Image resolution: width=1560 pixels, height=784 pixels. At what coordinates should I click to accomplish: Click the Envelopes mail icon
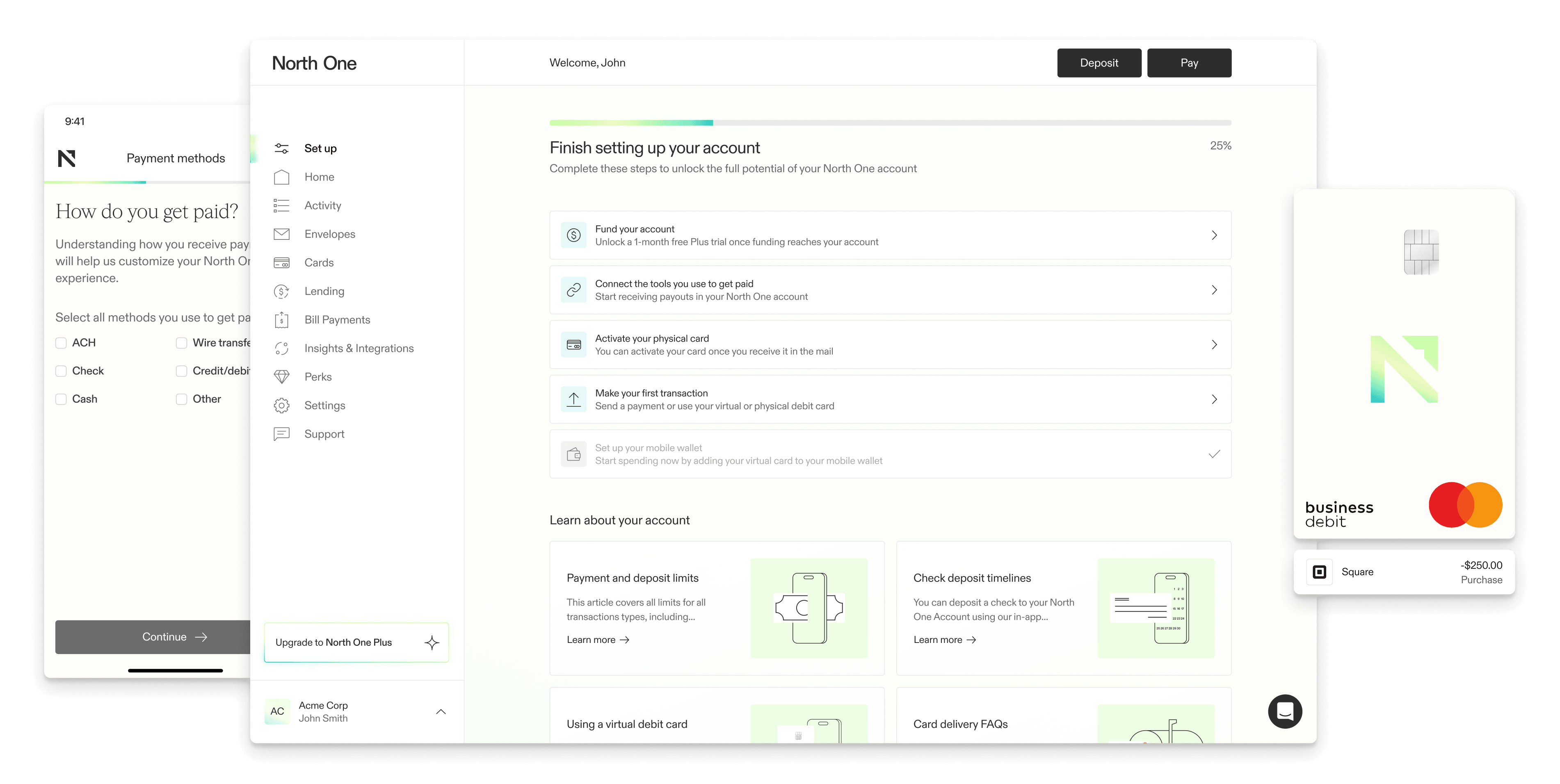(281, 234)
